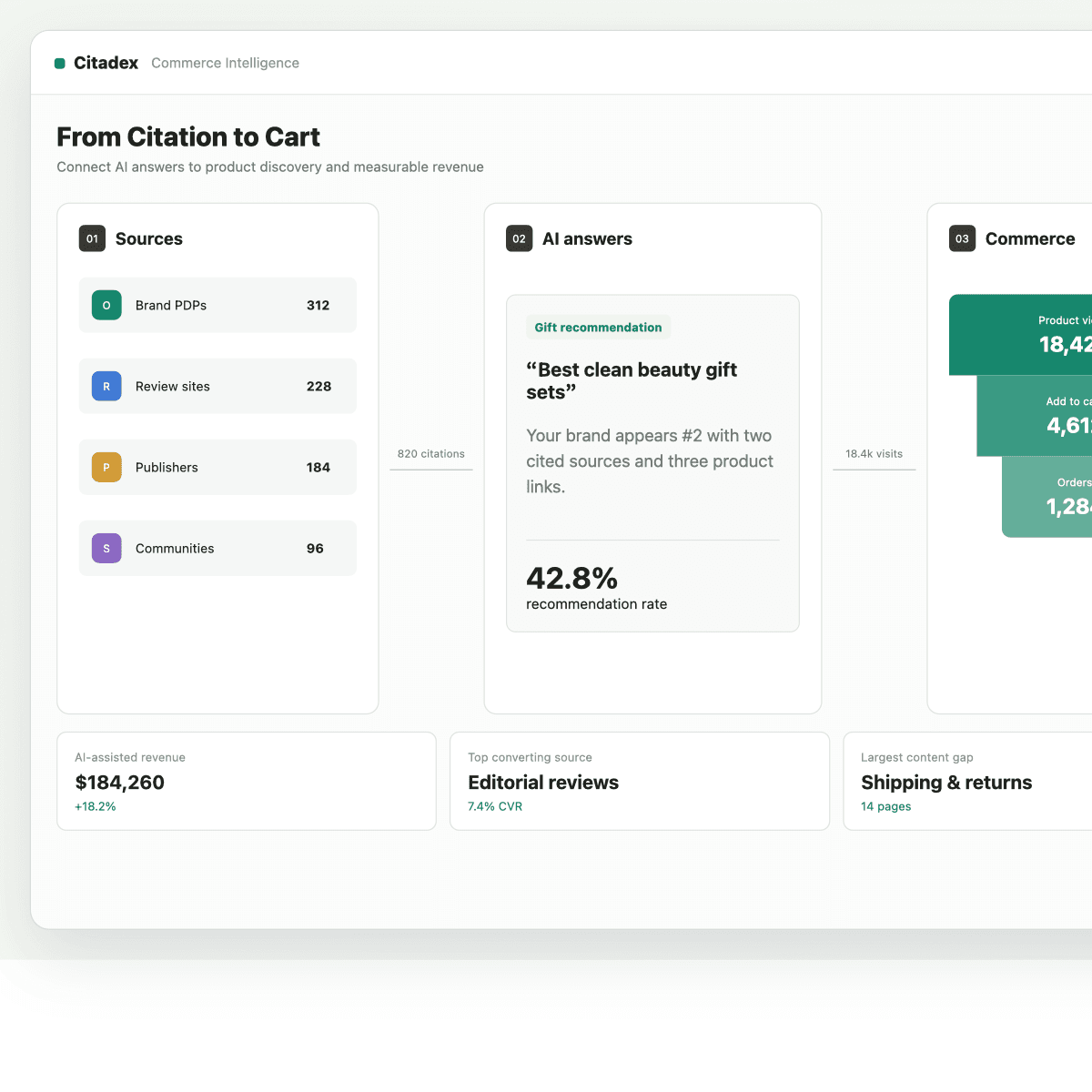Click the green Citadex logo square

(x=60, y=64)
